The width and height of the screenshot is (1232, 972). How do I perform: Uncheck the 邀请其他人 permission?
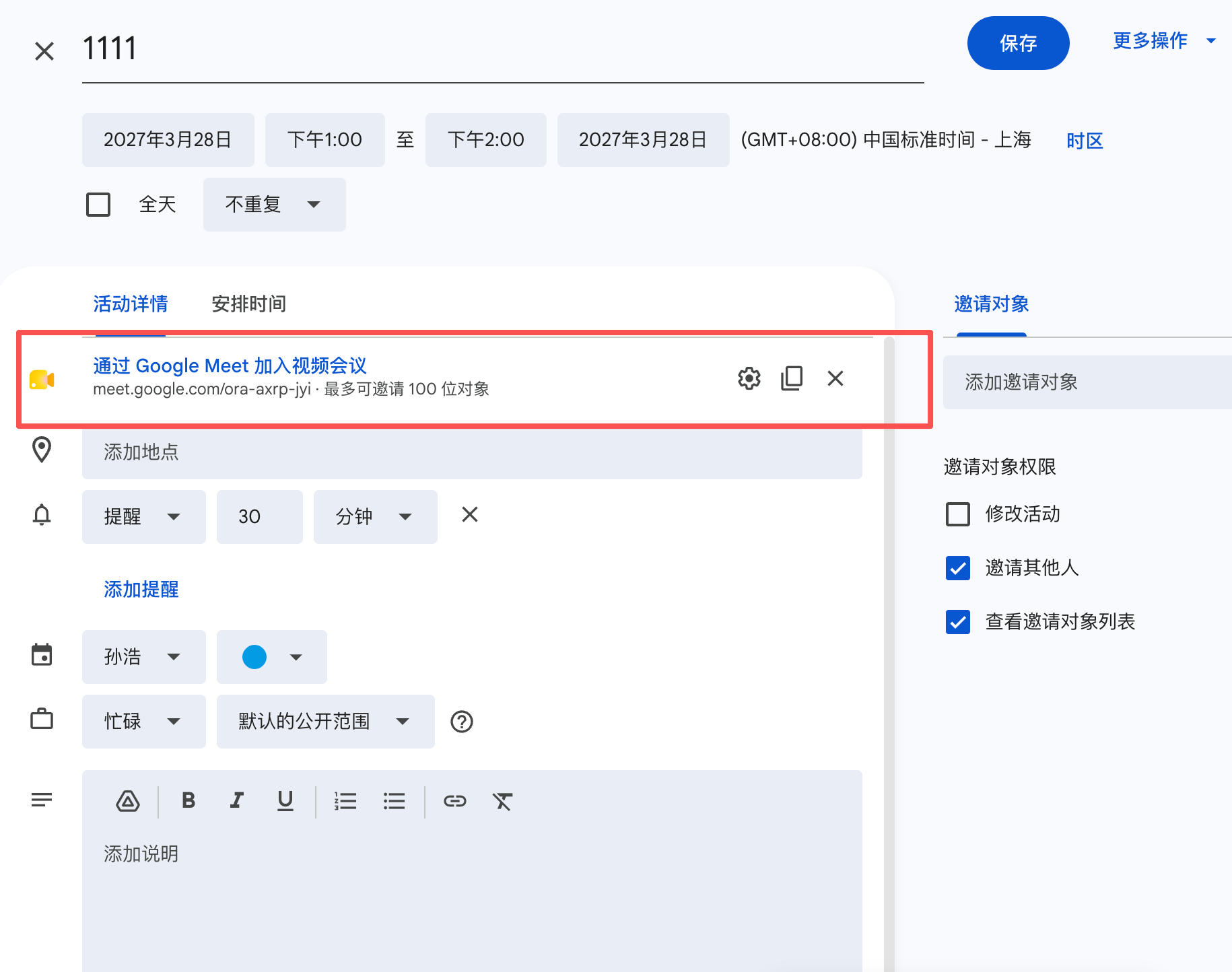point(958,568)
